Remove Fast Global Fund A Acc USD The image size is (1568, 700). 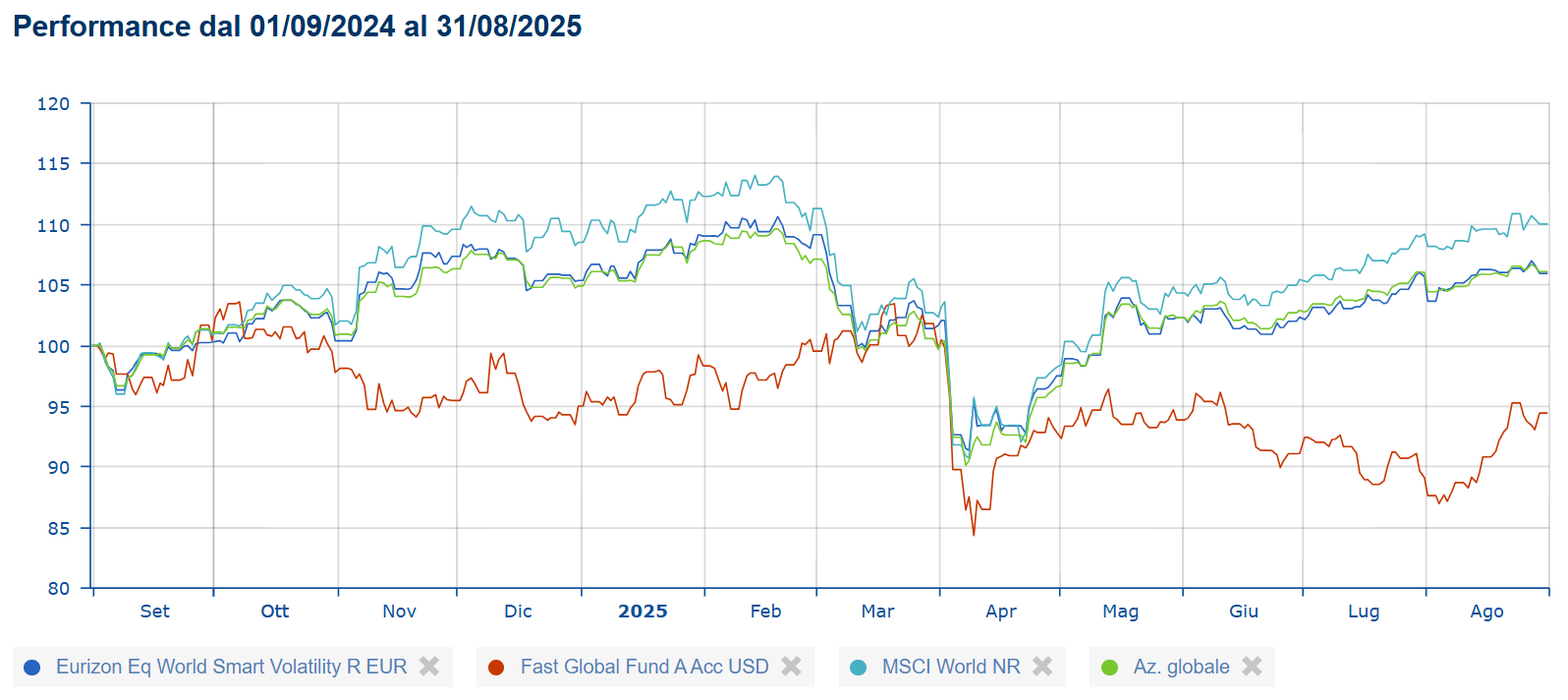tap(791, 667)
